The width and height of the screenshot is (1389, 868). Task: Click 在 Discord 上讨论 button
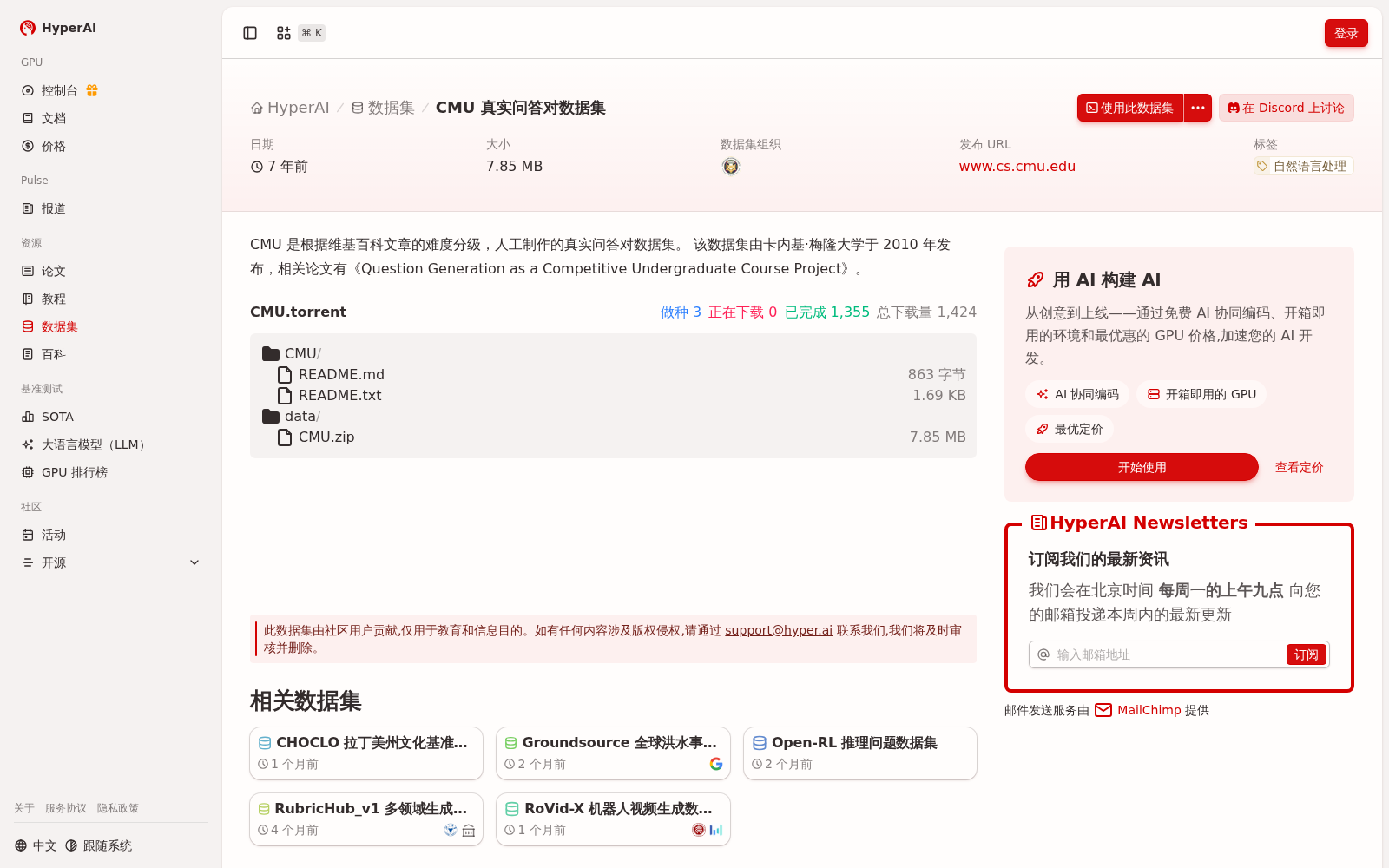(x=1286, y=108)
